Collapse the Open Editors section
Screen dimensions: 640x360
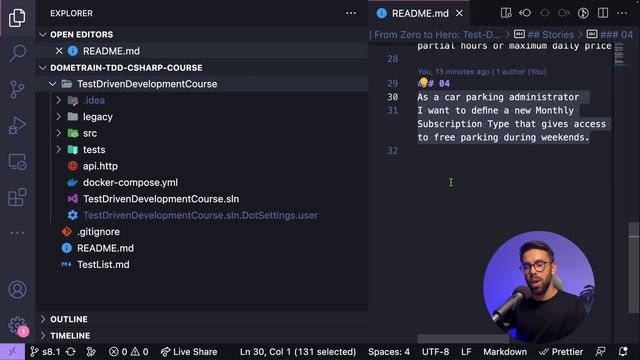[43, 35]
